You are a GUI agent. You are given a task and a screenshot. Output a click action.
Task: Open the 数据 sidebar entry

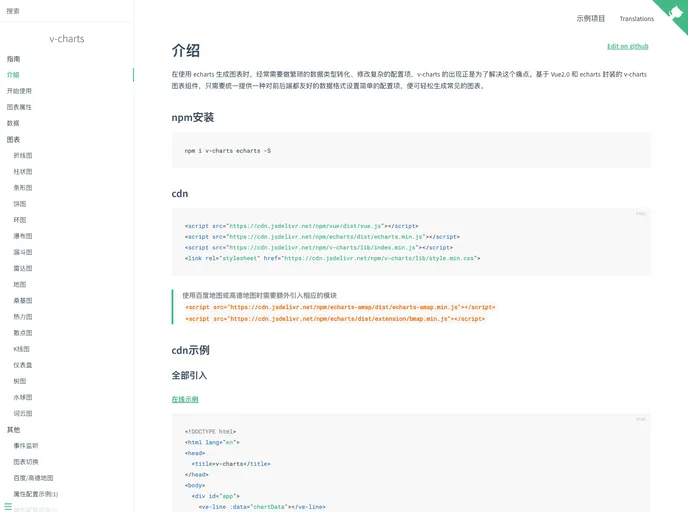(x=13, y=123)
